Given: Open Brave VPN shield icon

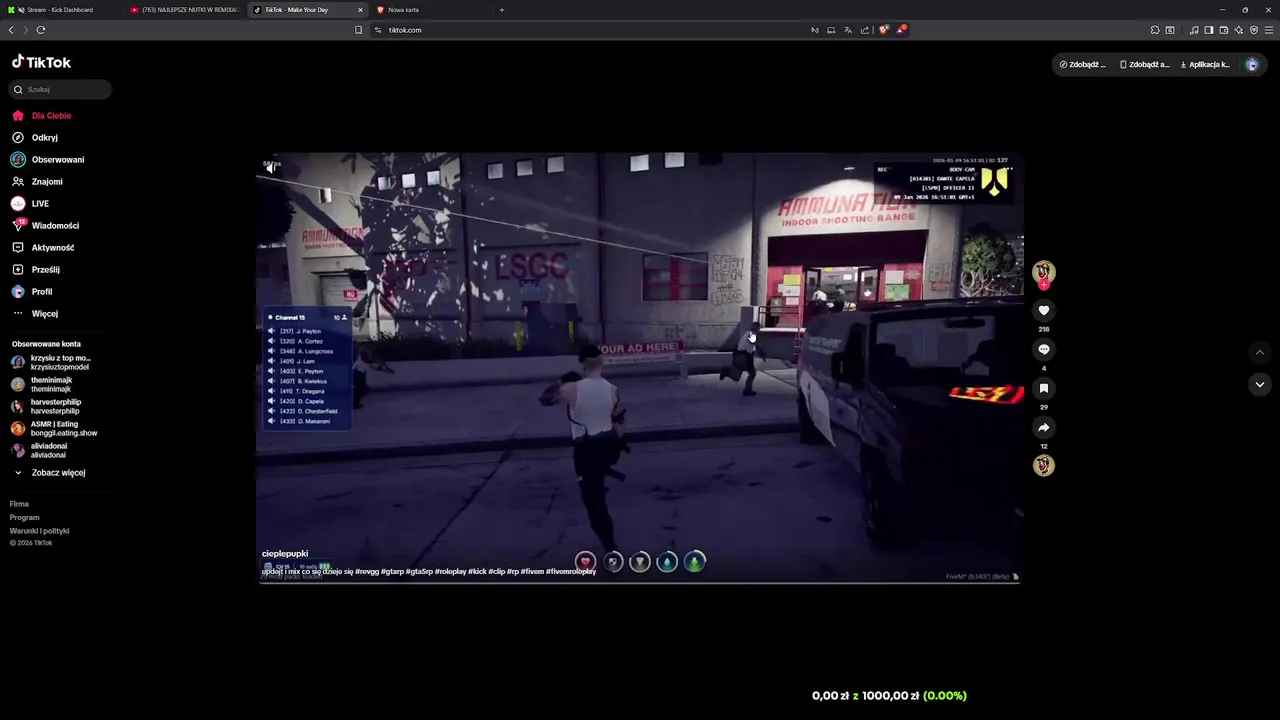Looking at the screenshot, I should (x=1254, y=30).
